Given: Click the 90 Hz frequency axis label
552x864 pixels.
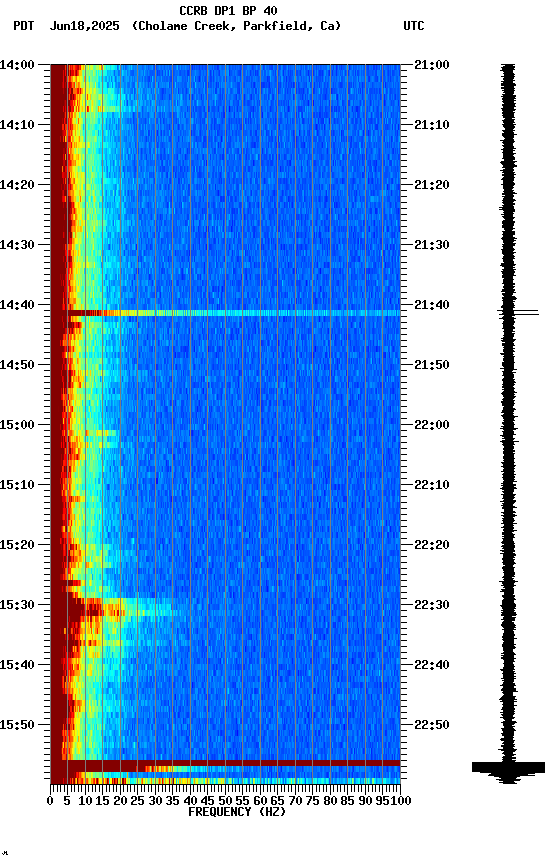Looking at the screenshot, I should [365, 801].
